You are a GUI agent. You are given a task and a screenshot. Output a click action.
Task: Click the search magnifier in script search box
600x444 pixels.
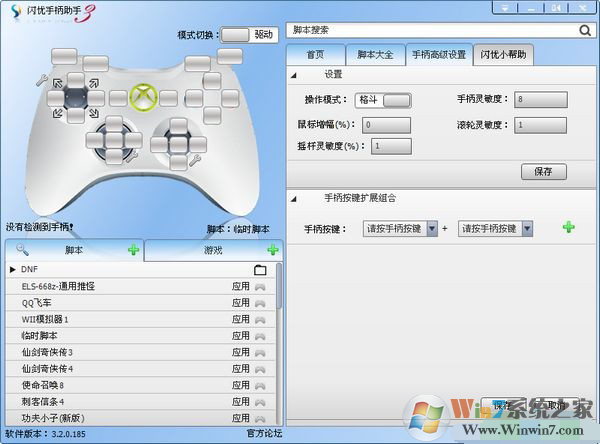coord(585,30)
